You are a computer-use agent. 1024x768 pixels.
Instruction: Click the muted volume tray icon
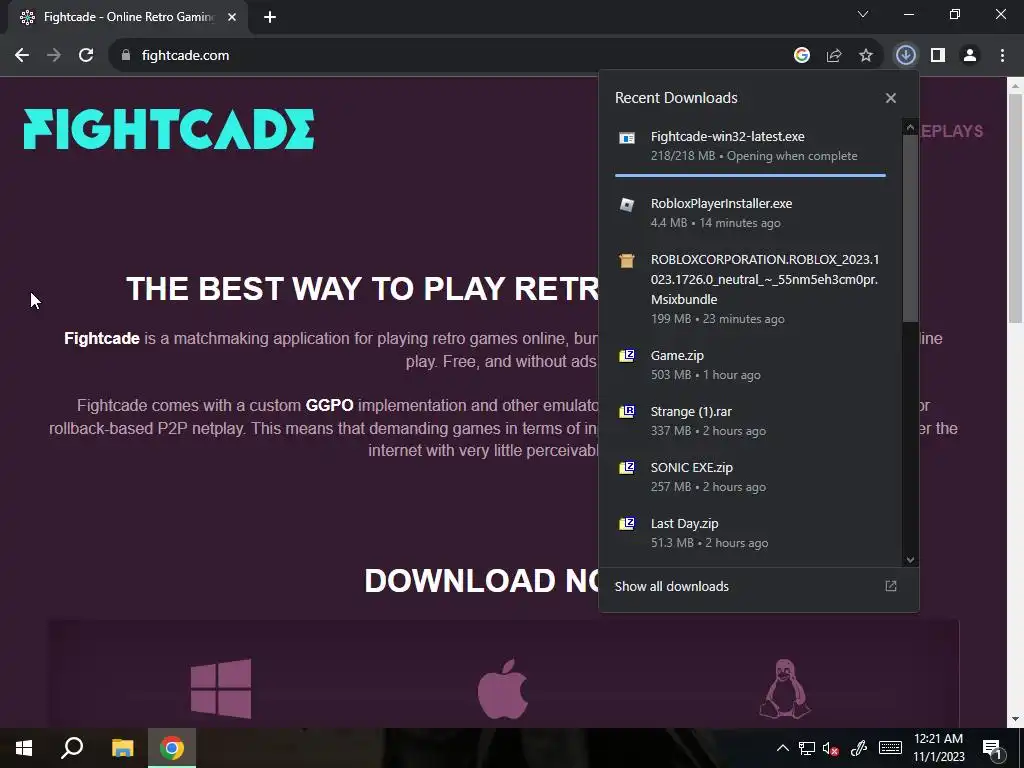[x=831, y=748]
